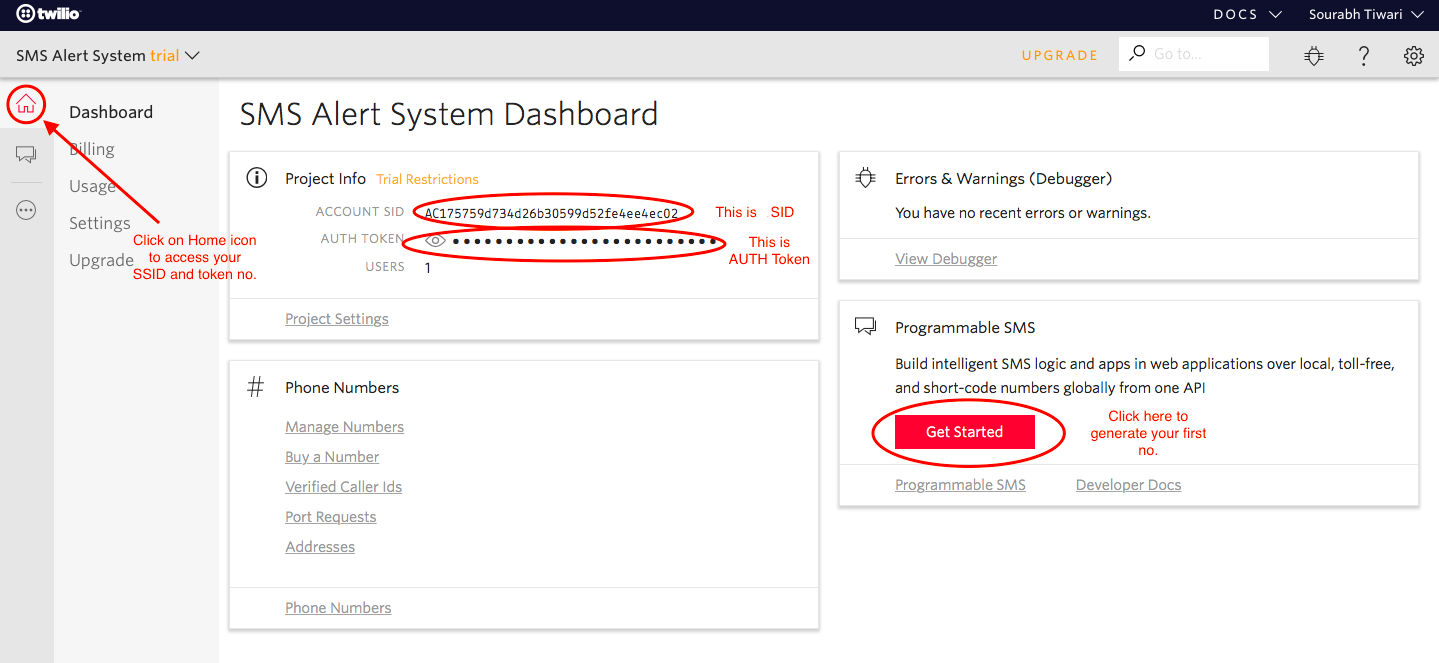The height and width of the screenshot is (663, 1439).
Task: Open the Verified Caller Ids link
Action: [x=343, y=487]
